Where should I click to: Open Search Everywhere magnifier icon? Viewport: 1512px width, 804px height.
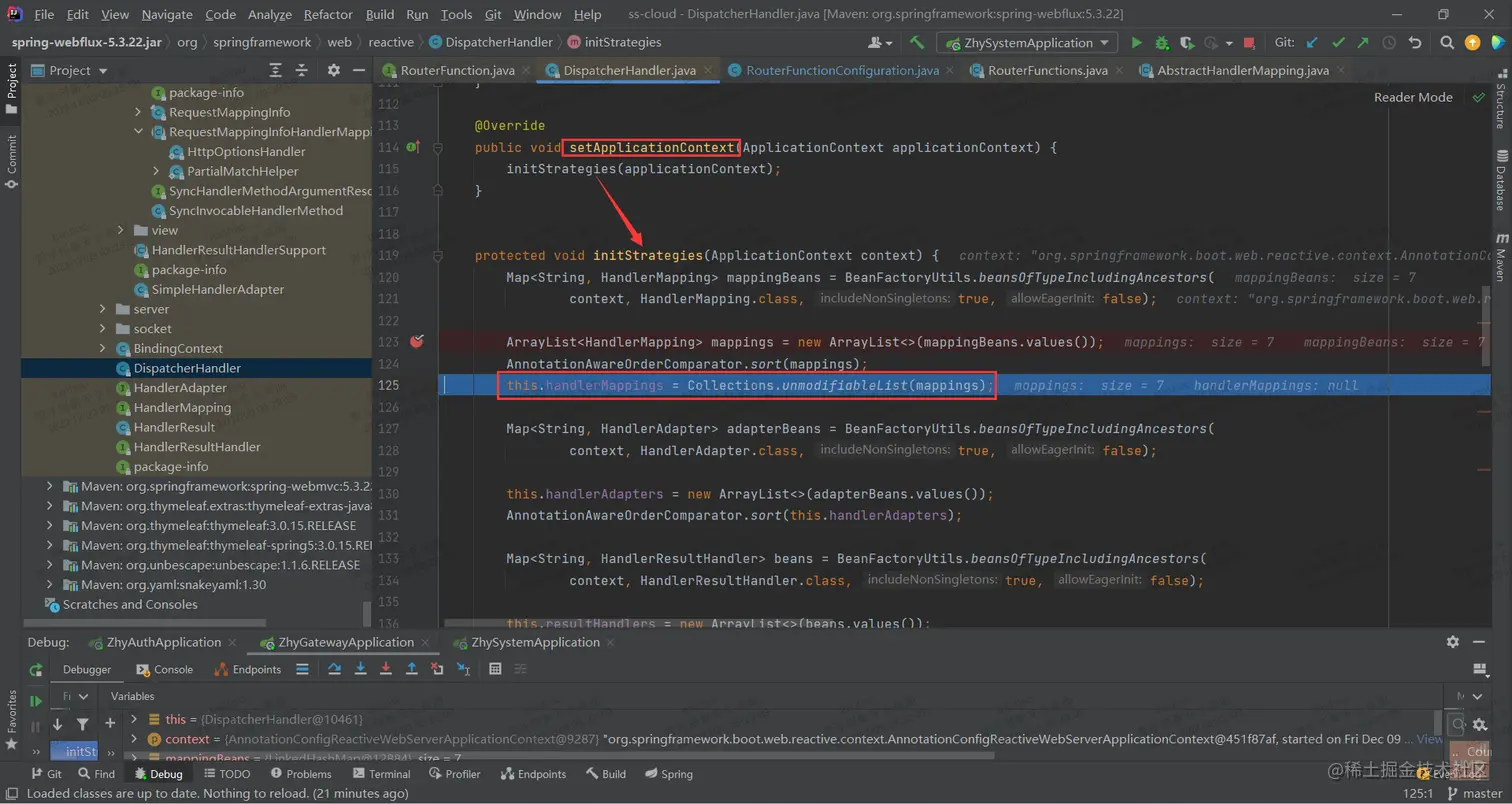1447,43
